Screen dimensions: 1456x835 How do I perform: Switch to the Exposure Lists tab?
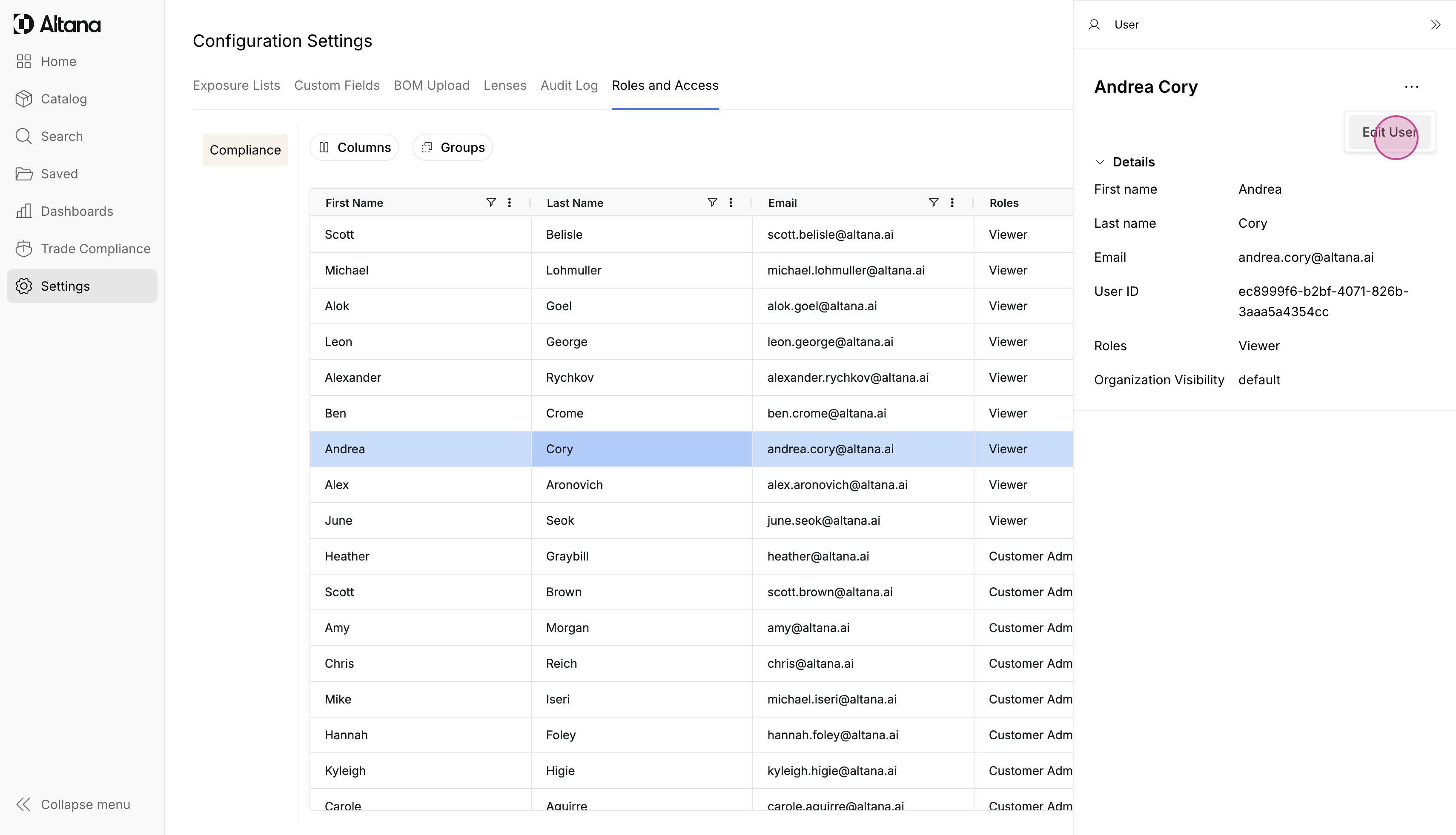pyautogui.click(x=236, y=86)
